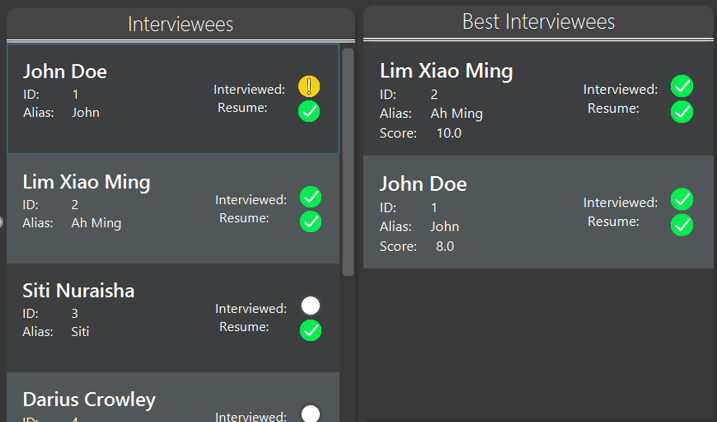Click Siti Nuraisha's green resume checkmark

(310, 331)
